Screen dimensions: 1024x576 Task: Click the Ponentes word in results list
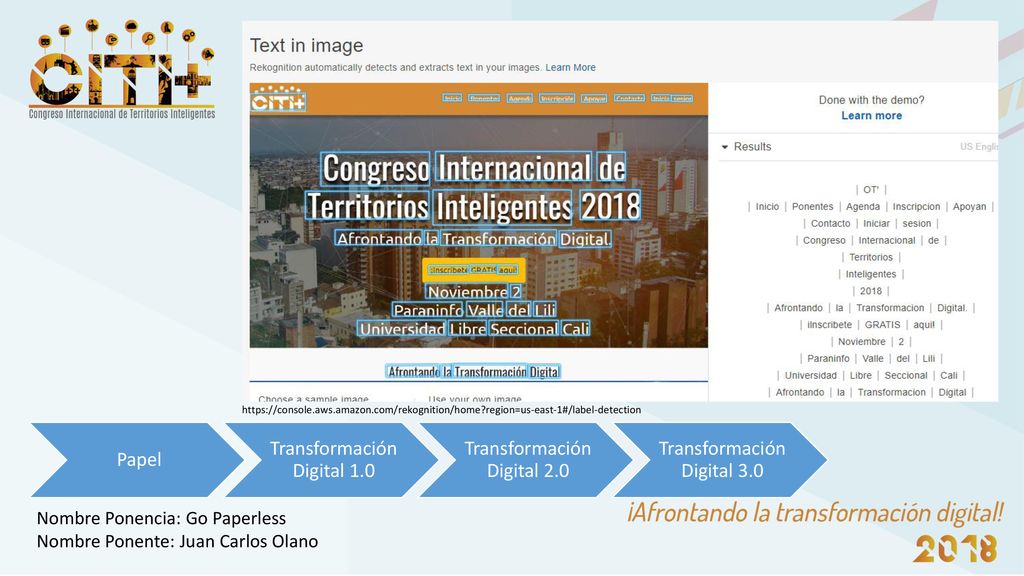(x=812, y=206)
